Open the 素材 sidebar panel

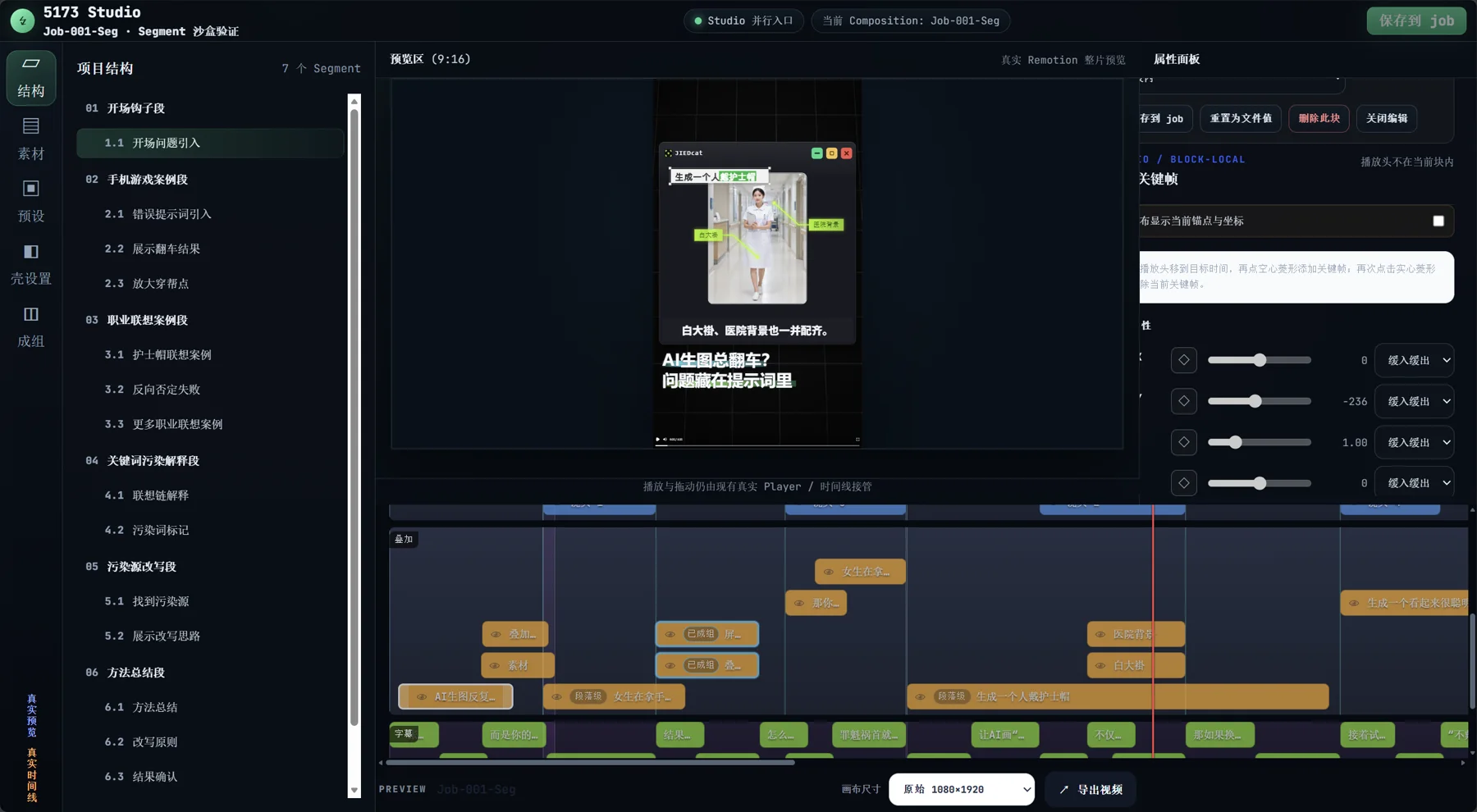point(31,140)
